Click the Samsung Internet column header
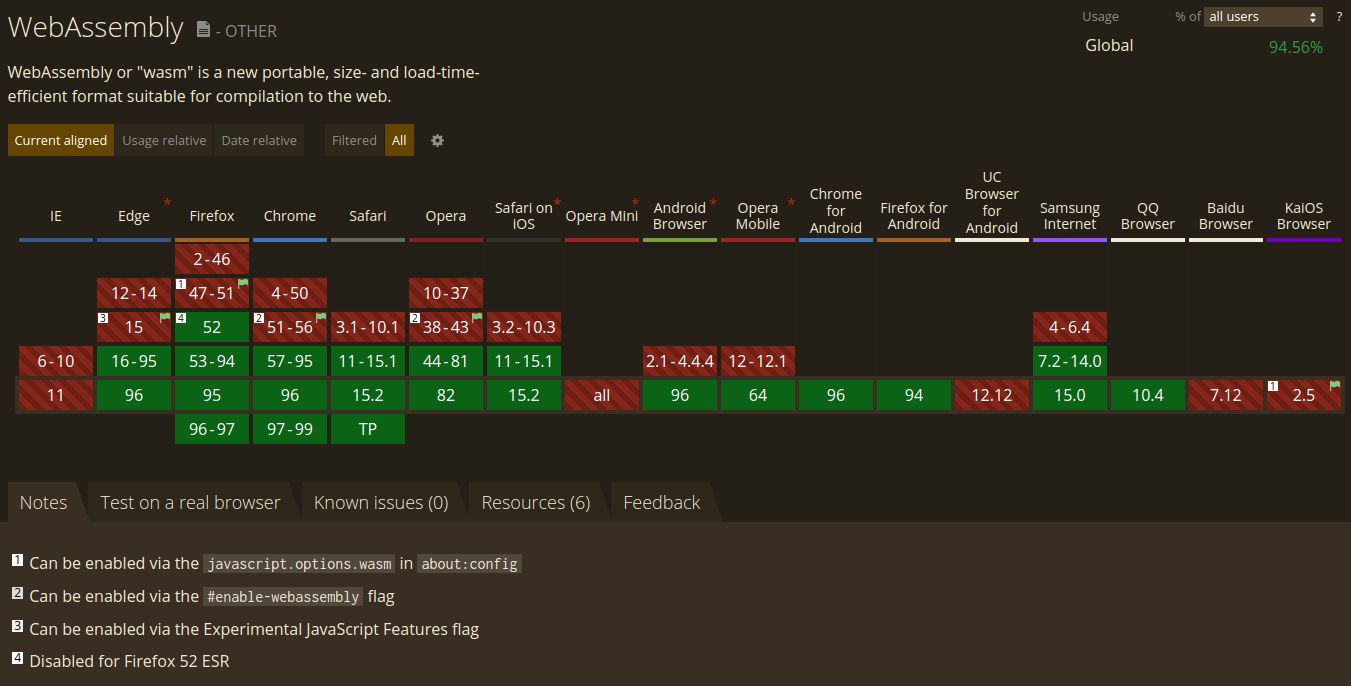 [1070, 216]
